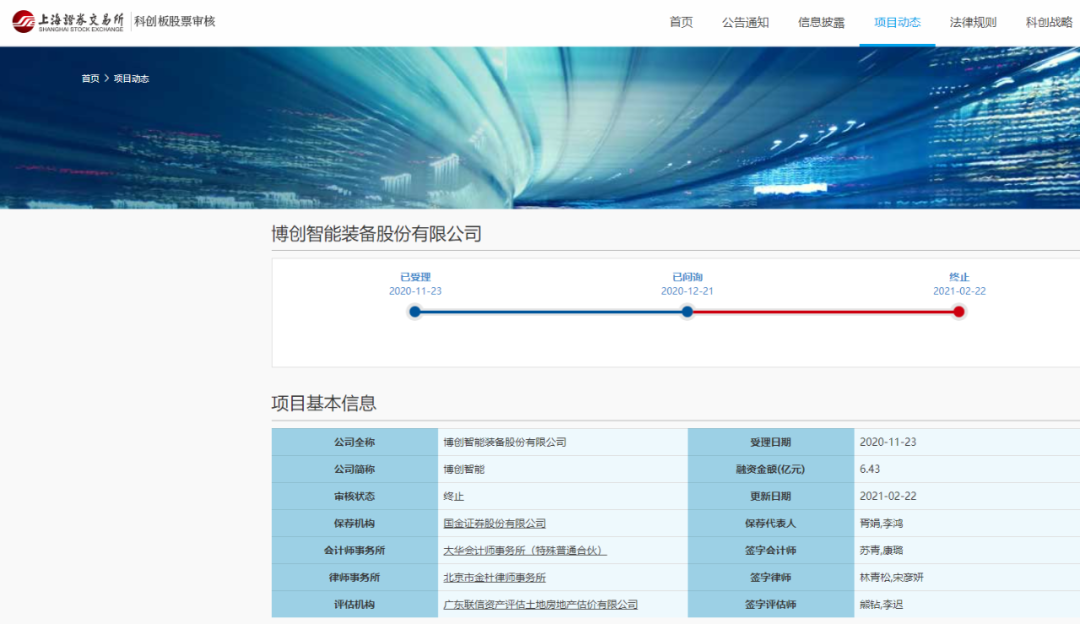This screenshot has height=624, width=1080.
Task: Click the 终止 stage label in timeline
Action: coord(959,277)
